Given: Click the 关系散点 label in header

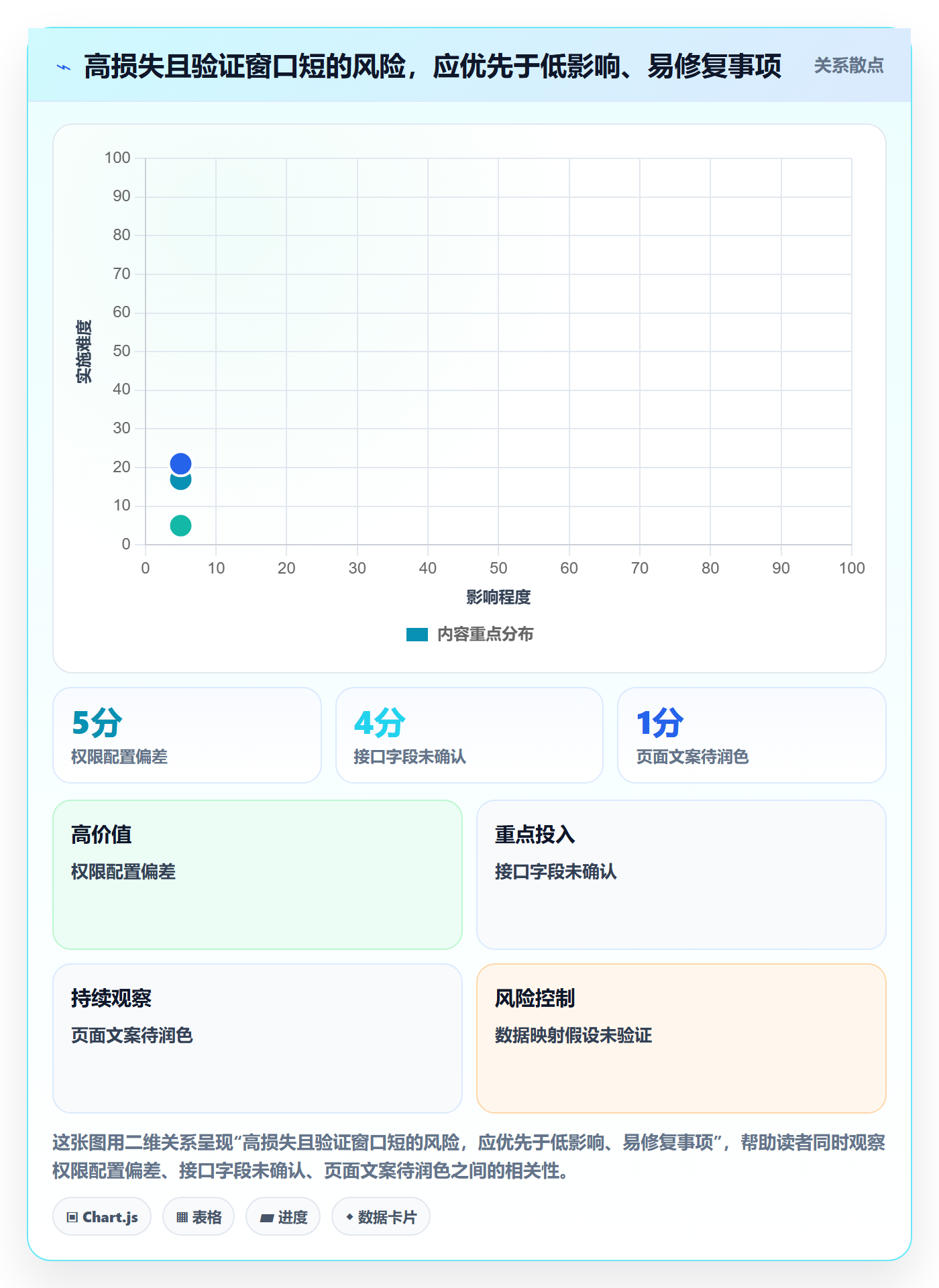Looking at the screenshot, I should point(848,66).
